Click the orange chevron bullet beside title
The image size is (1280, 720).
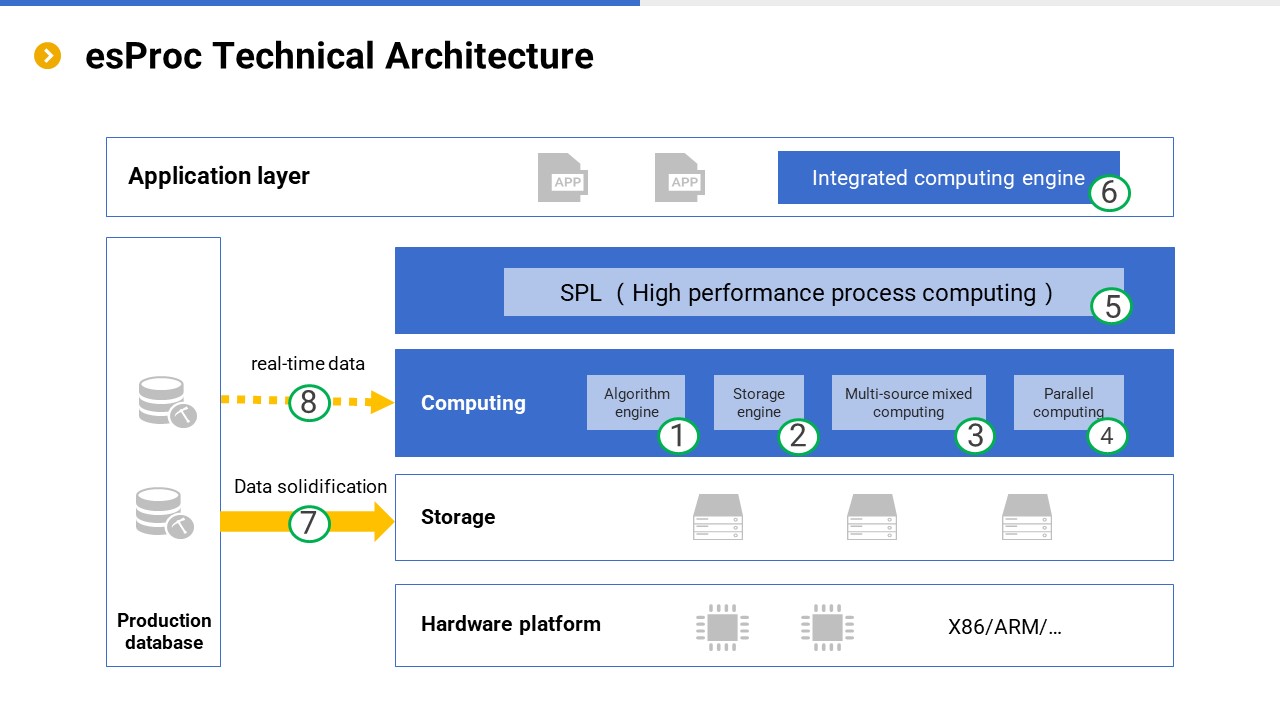[48, 56]
